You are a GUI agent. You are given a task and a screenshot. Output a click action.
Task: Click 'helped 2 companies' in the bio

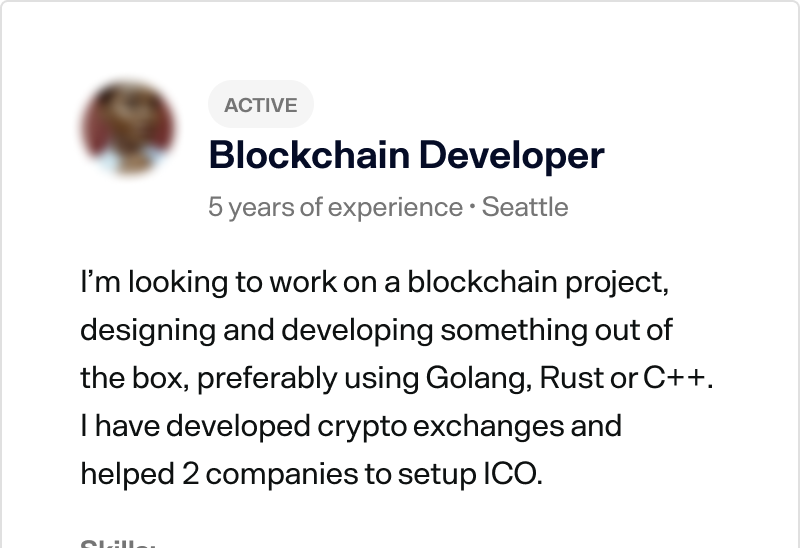pos(205,474)
